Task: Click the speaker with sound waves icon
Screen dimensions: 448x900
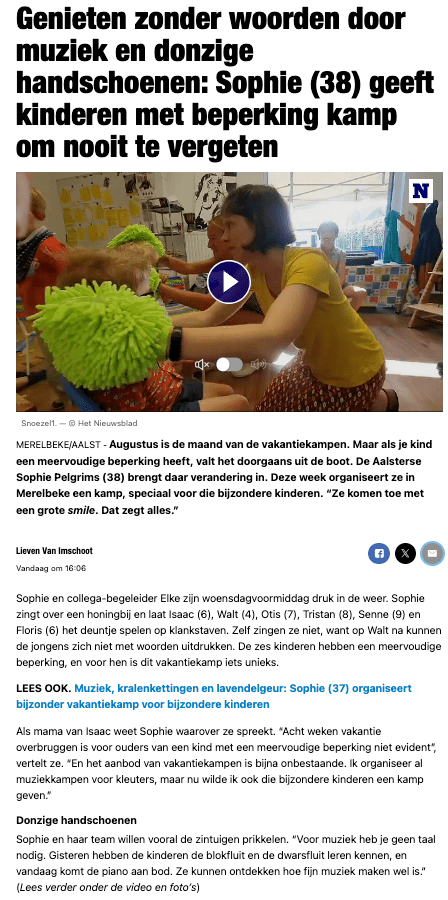Action: coord(259,364)
